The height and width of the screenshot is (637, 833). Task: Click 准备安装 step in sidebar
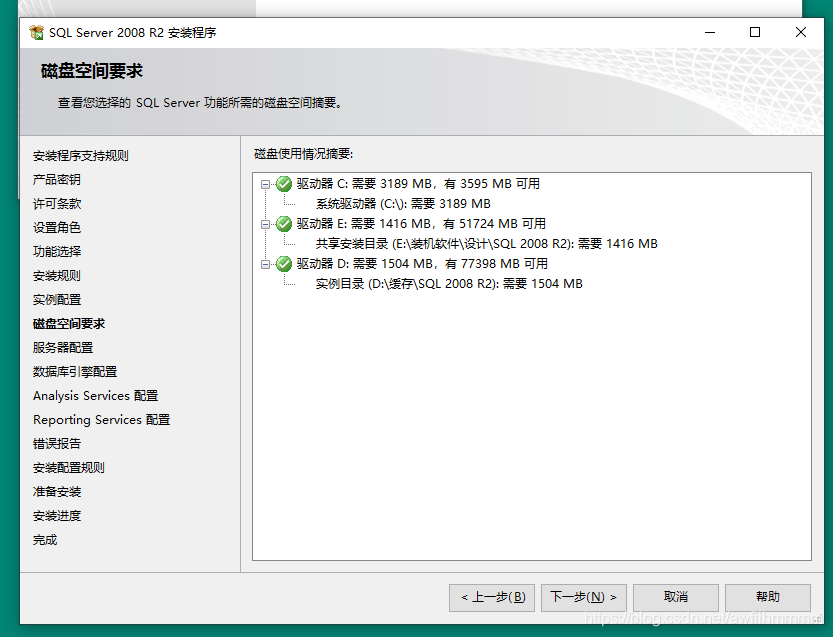[x=57, y=491]
